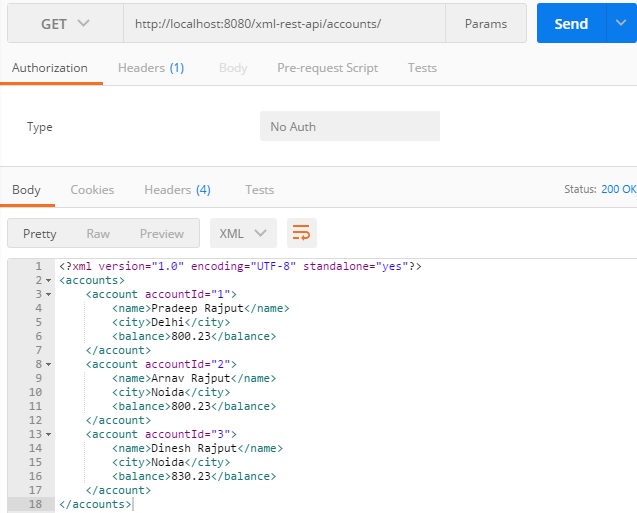This screenshot has height=513, width=637.
Task: Open the XML format dropdown
Action: (243, 233)
